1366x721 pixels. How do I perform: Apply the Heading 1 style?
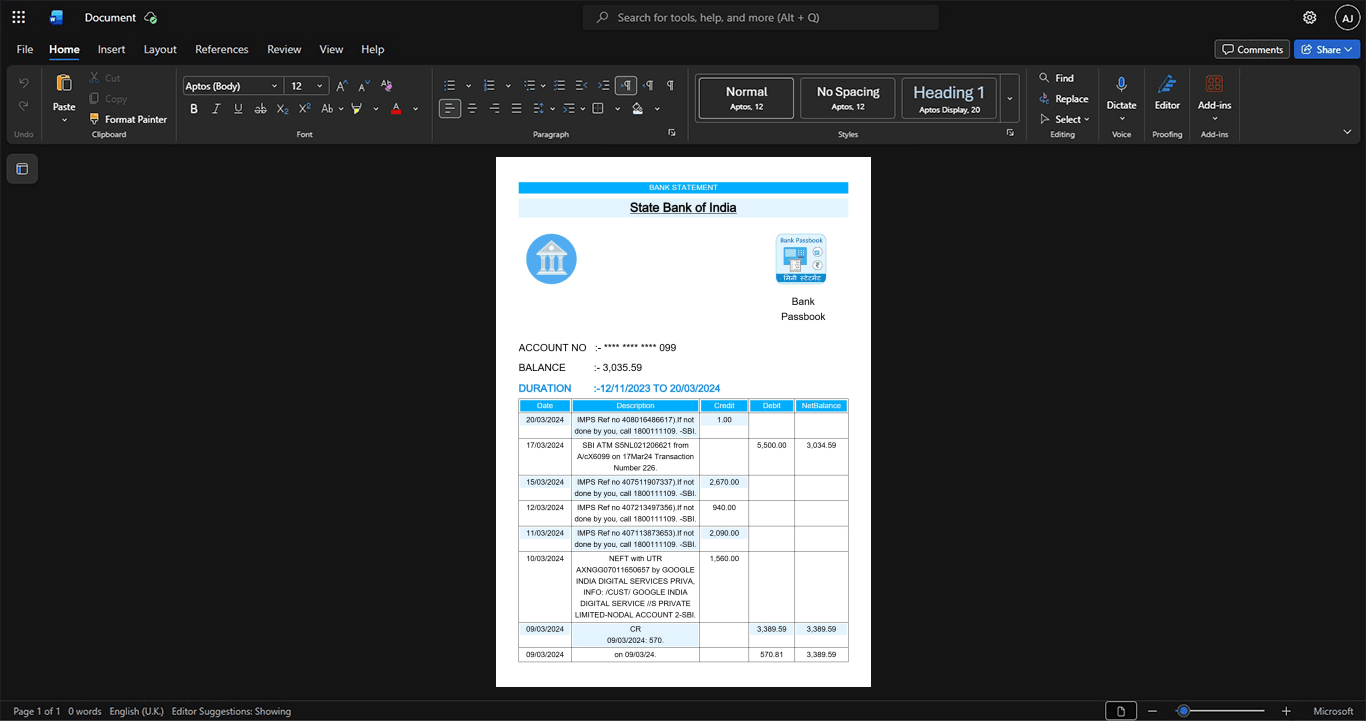(x=949, y=99)
